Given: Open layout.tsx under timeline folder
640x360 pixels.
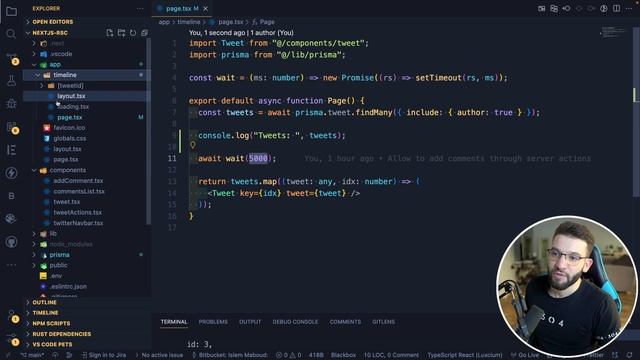Looking at the screenshot, I should coord(71,96).
